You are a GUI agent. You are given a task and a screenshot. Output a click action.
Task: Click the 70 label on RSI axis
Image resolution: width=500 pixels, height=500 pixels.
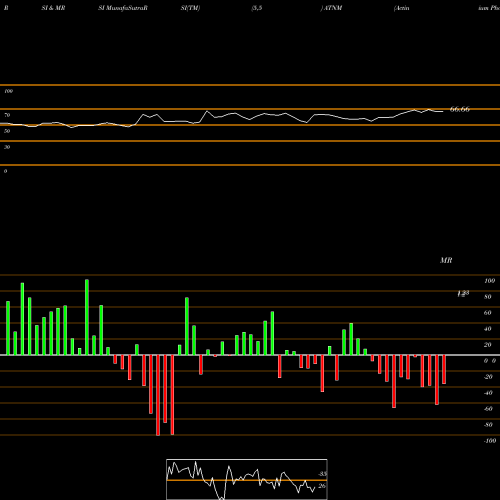point(7,115)
